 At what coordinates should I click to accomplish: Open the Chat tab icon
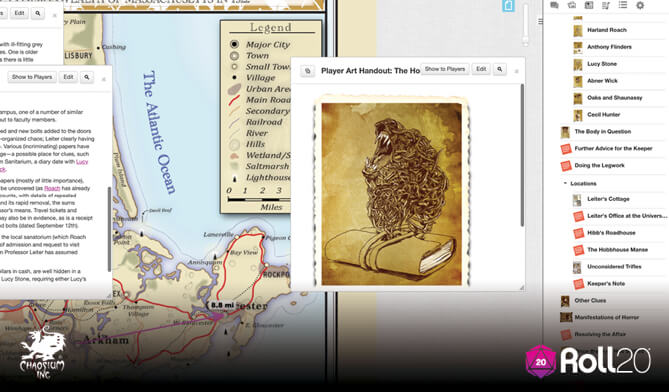click(x=554, y=5)
